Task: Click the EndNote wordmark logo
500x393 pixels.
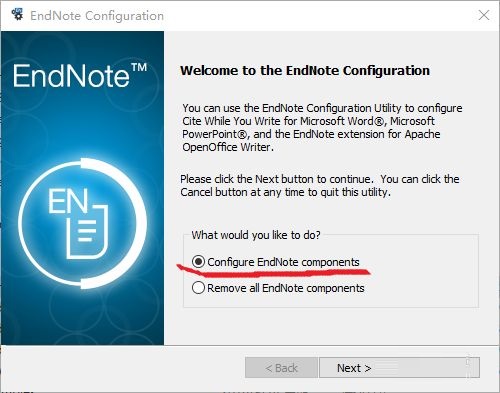Action: click(80, 76)
